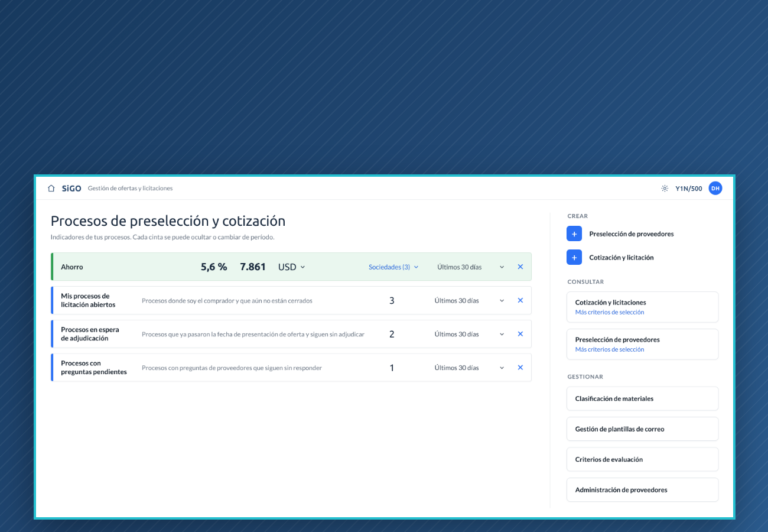Screen dimensions: 768x532
Task: Click the plus icon for Cotización y licitación
Action: [x=574, y=257]
